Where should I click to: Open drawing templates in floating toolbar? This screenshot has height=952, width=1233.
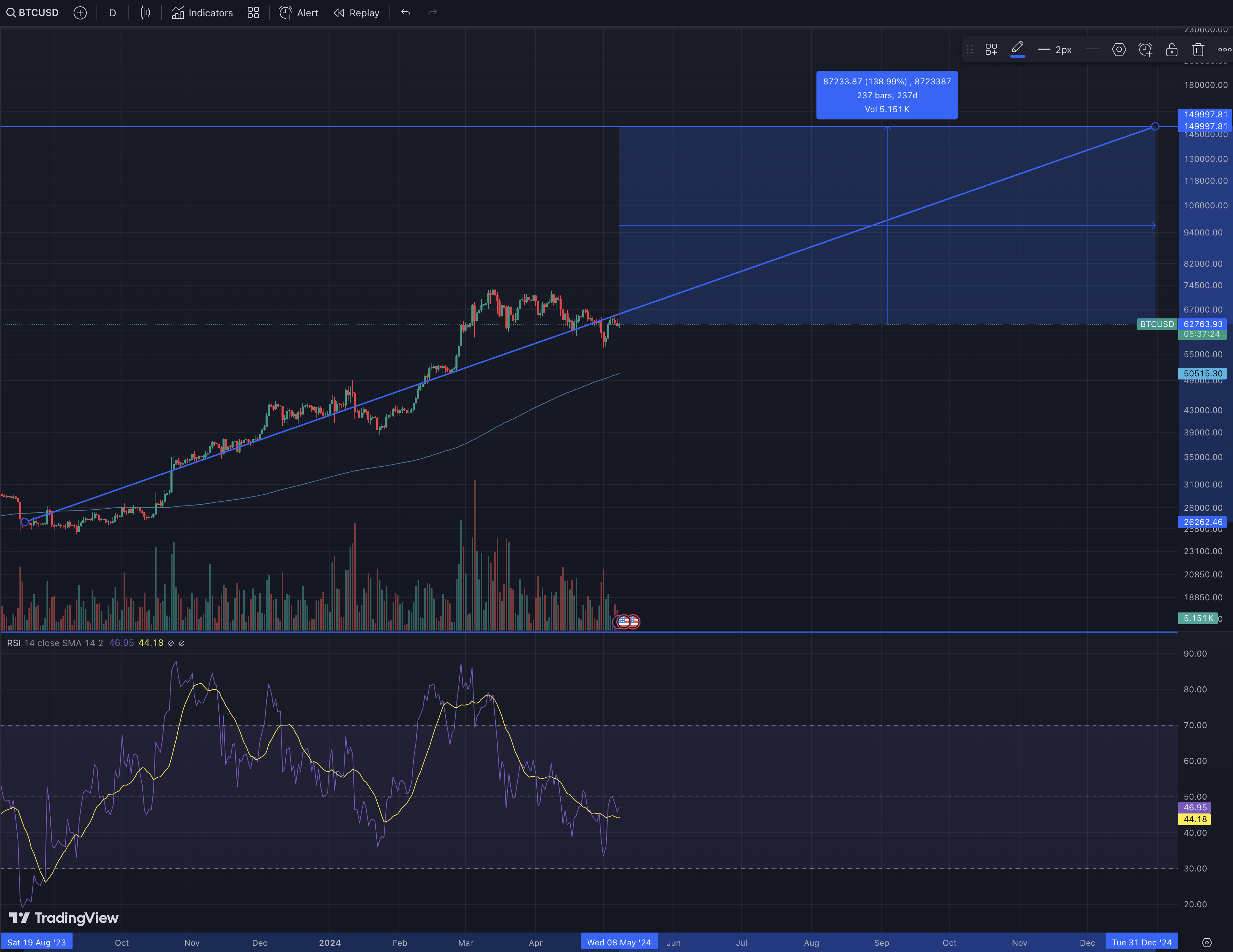coord(991,50)
